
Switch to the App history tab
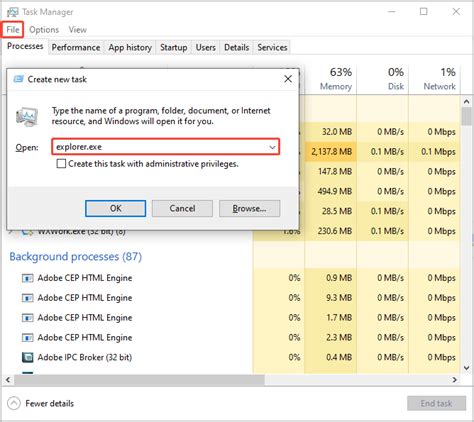pyautogui.click(x=130, y=47)
